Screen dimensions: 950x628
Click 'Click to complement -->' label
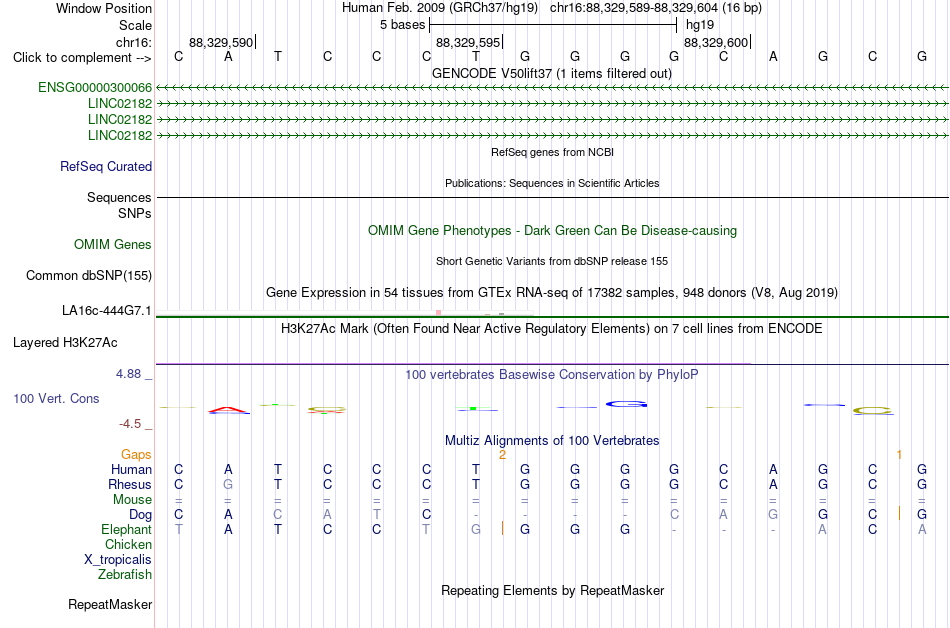click(x=82, y=58)
